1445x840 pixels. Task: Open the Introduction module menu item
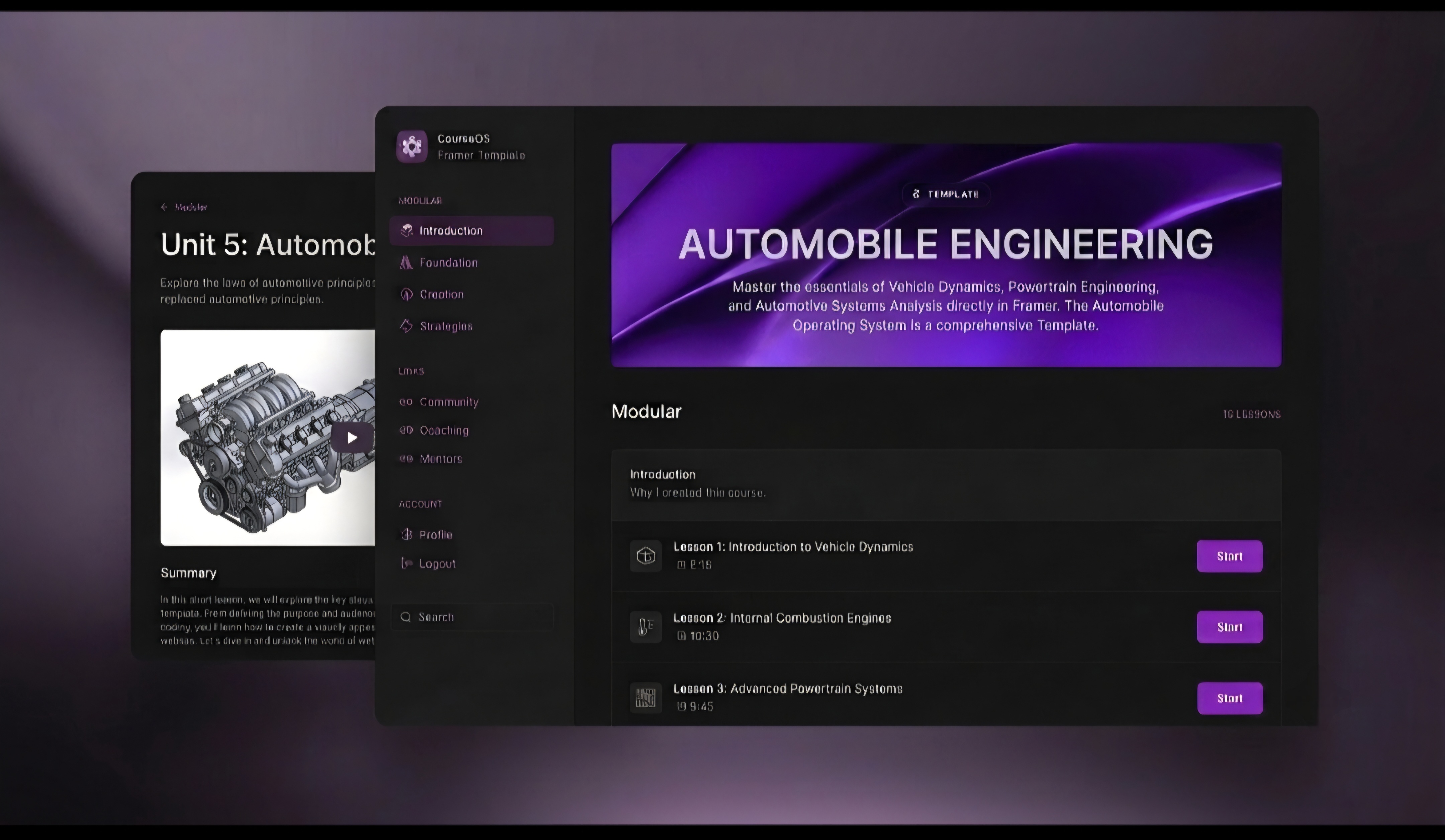[x=471, y=230]
